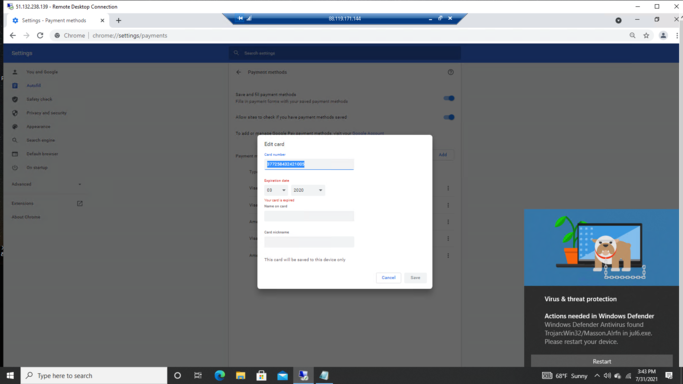Expand the Advanced settings section
The height and width of the screenshot is (384, 683).
click(x=46, y=184)
